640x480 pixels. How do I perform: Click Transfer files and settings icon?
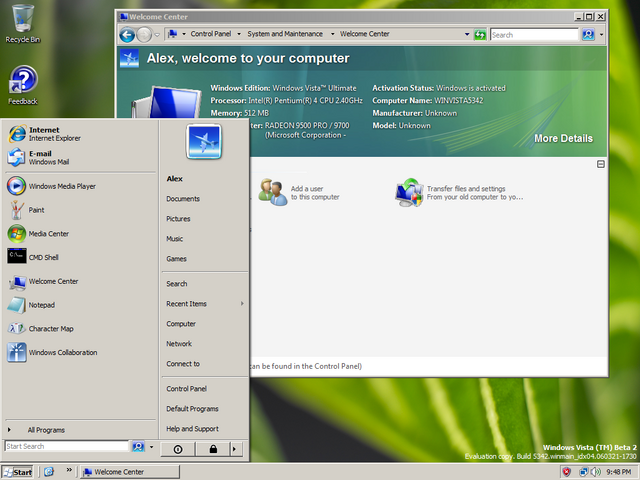pos(409,193)
